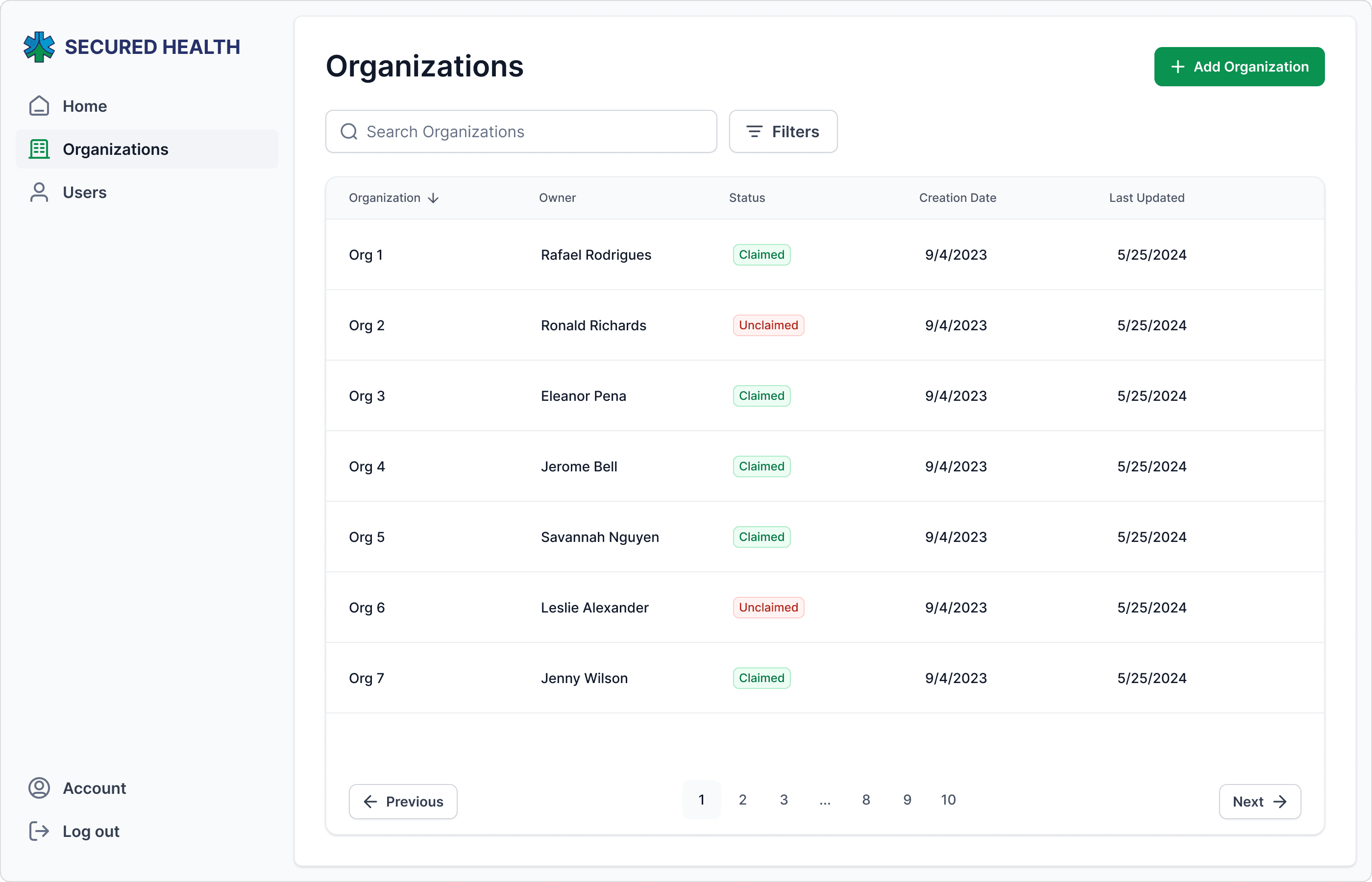
Task: Click the magnifier icon in search box
Action: click(349, 132)
